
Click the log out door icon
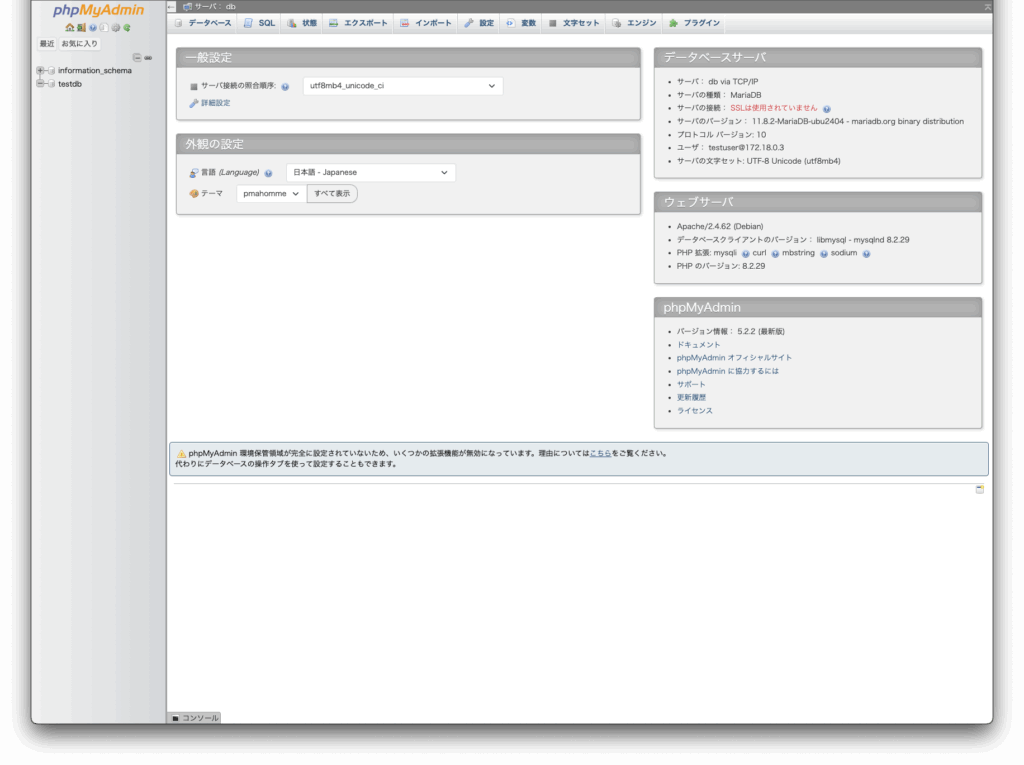coord(81,28)
